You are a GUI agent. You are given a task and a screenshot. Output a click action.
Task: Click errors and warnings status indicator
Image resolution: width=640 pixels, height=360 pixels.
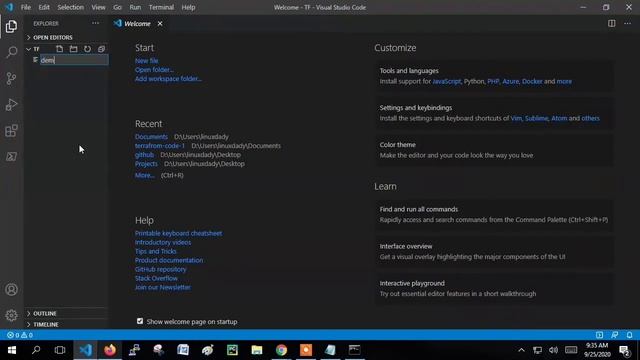[x=20, y=335]
